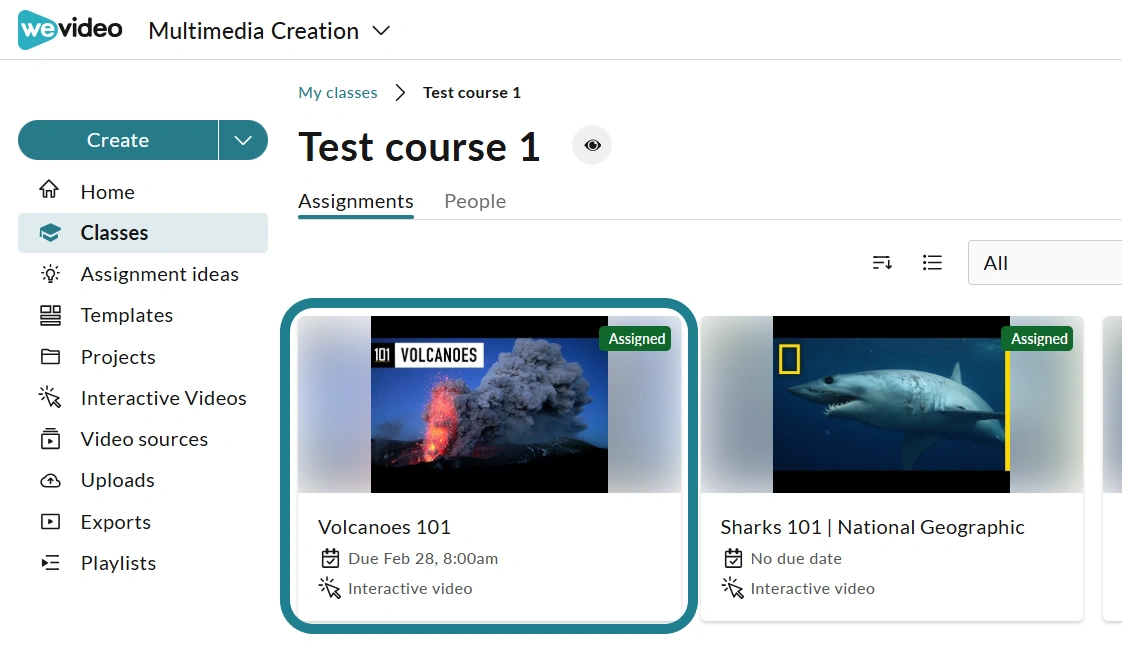Image resolution: width=1122 pixels, height=655 pixels.
Task: Click Volcanoes interactive video cursor icon
Action: pos(329,588)
